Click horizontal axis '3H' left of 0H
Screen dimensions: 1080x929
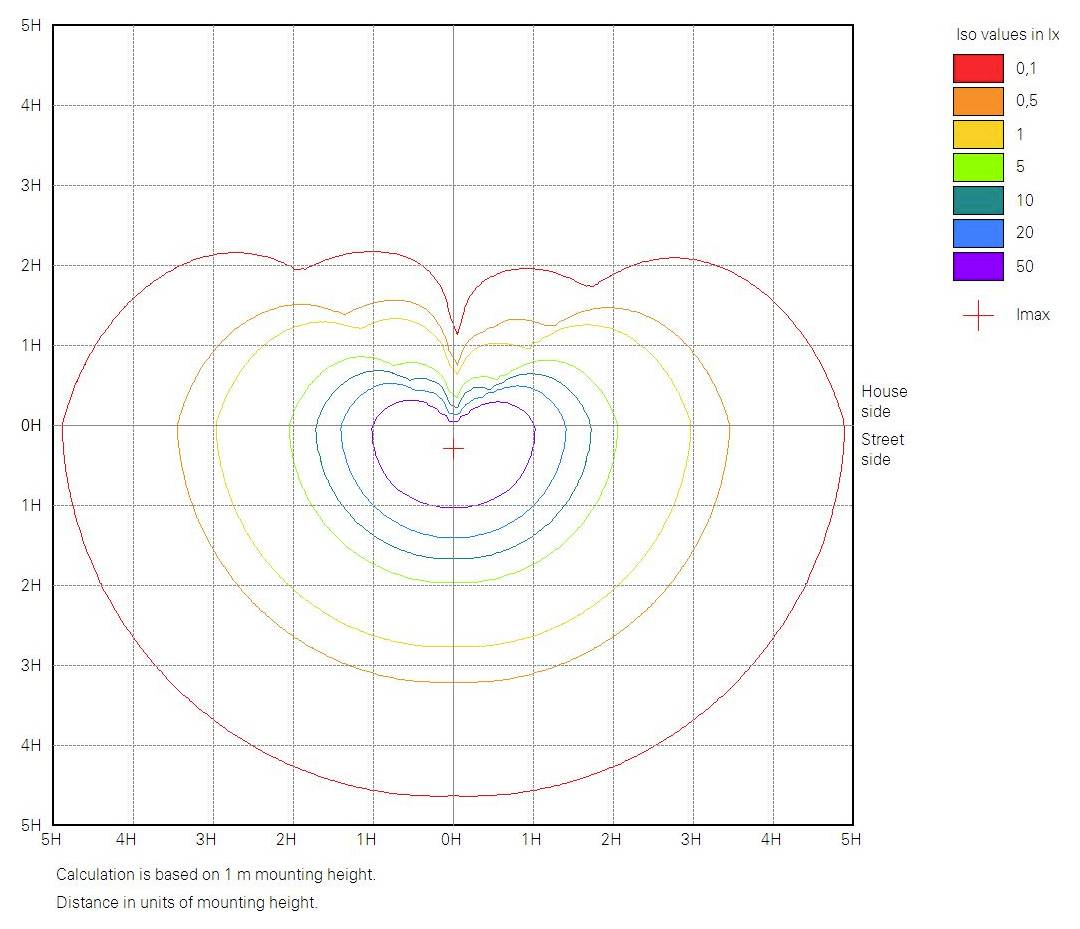point(206,839)
